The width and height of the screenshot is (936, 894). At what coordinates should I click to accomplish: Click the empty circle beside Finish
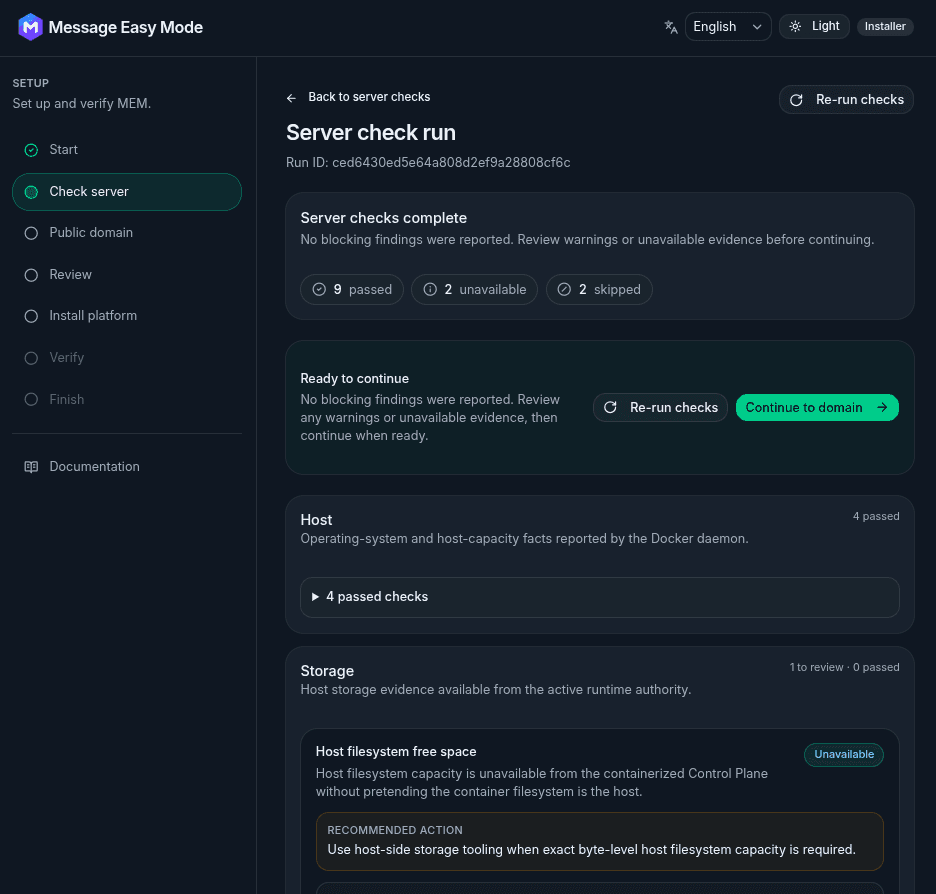click(x=31, y=399)
